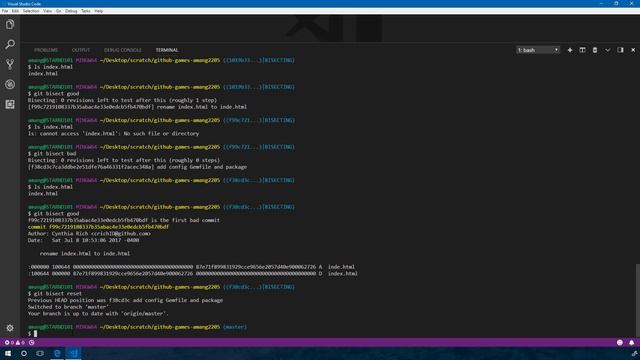This screenshot has height=360, width=640.
Task: Click 'cannot access index.html' error line
Action: 113,133
